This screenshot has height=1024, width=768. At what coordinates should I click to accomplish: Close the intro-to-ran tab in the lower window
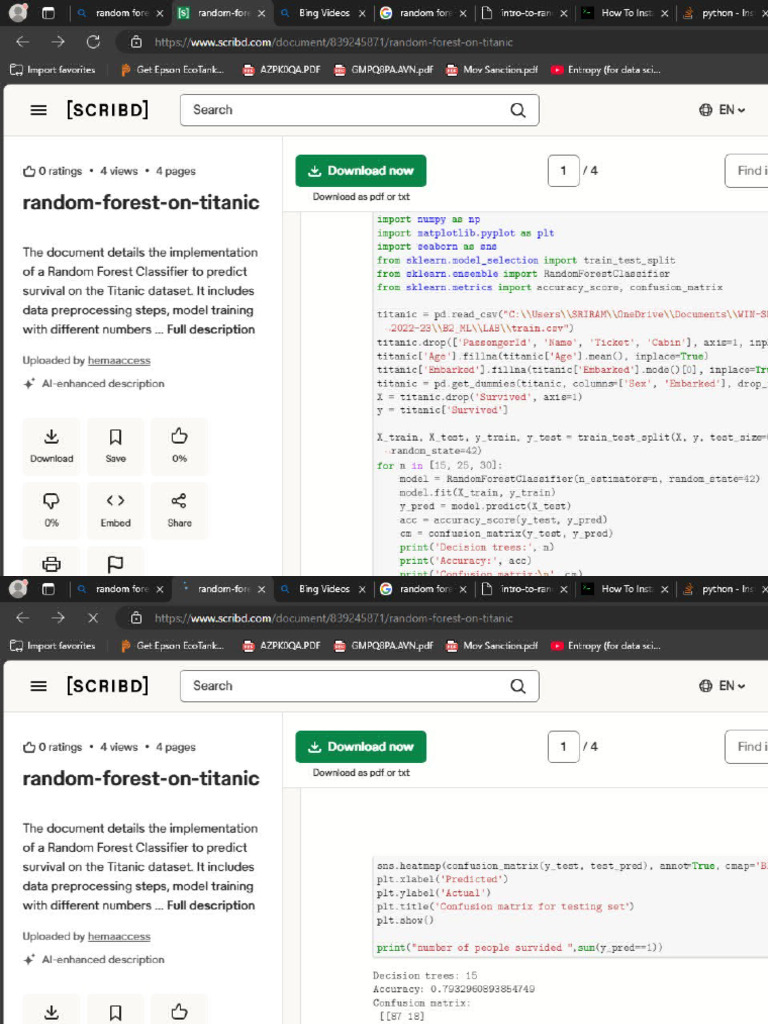coord(564,589)
